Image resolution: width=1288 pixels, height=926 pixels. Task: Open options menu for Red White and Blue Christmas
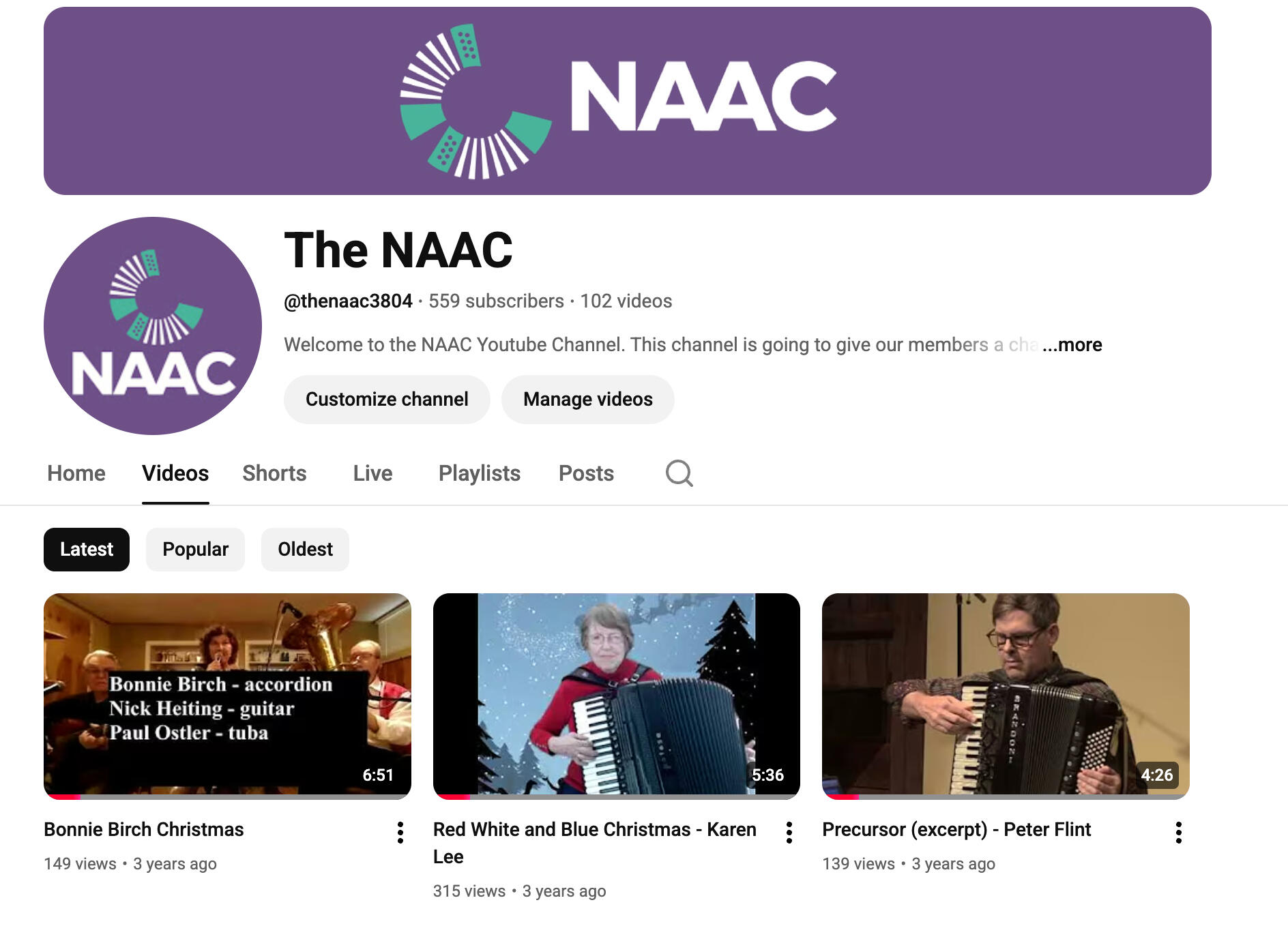click(789, 833)
